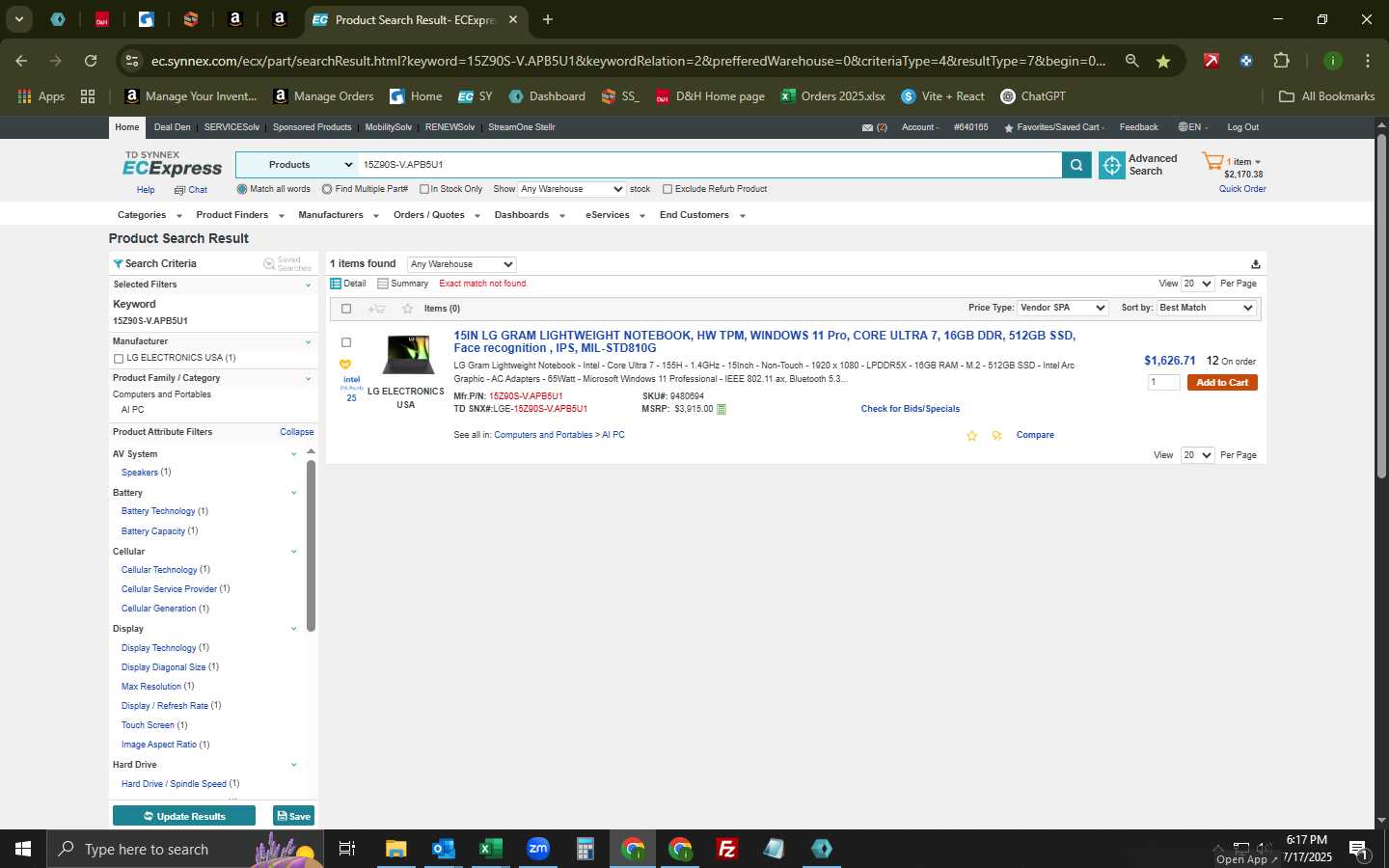The width and height of the screenshot is (1389, 868).
Task: Check the LG ELECTRONICS USA manufacturer filter
Action: tap(119, 359)
